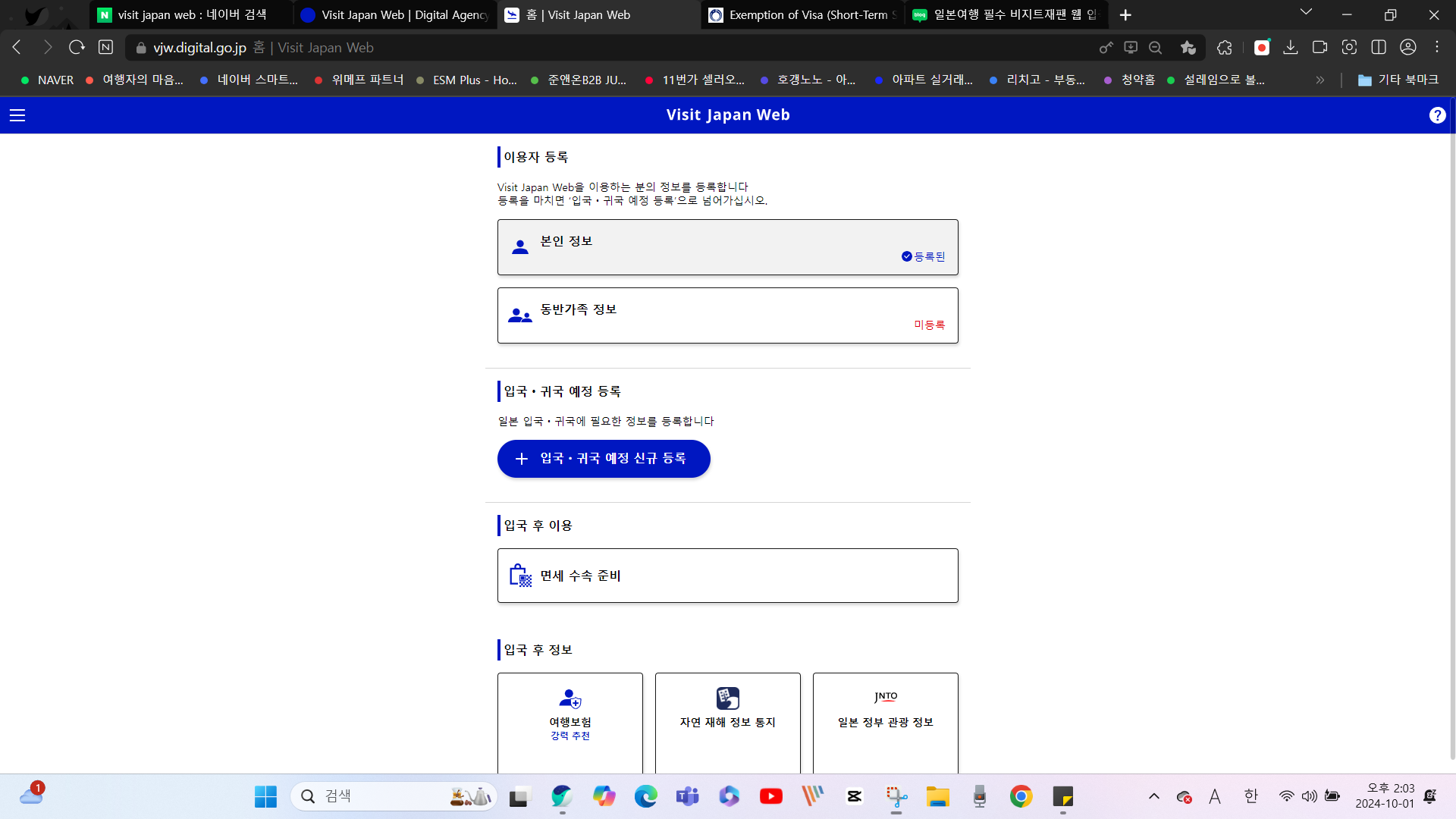
Task: Open 면세 수속 준비 card
Action: pyautogui.click(x=728, y=576)
